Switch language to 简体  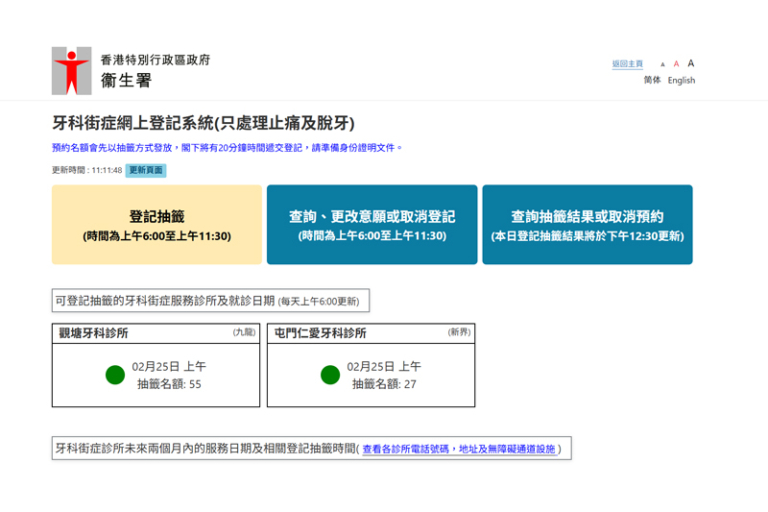tap(652, 80)
